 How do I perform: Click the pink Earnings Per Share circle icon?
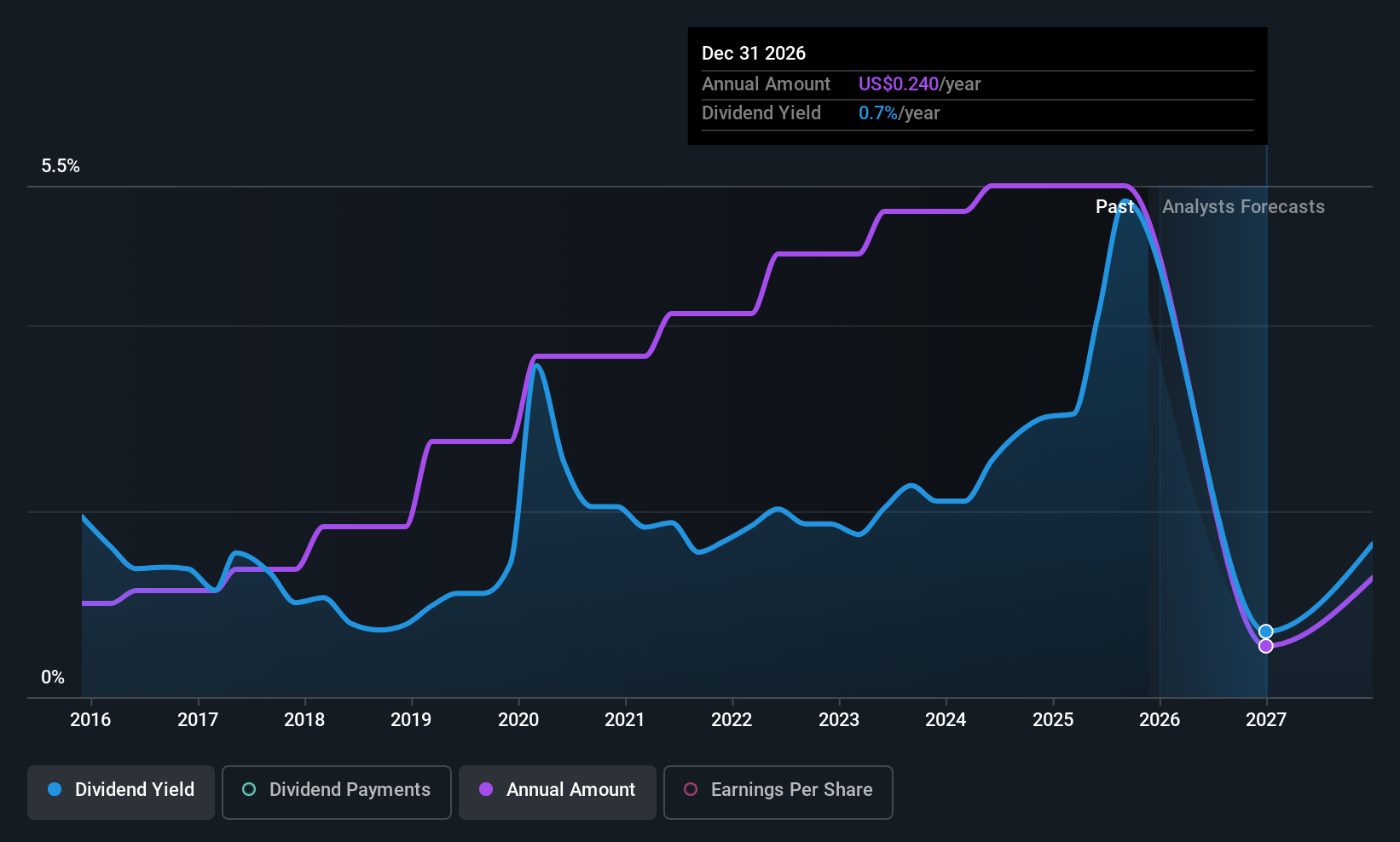pos(690,790)
